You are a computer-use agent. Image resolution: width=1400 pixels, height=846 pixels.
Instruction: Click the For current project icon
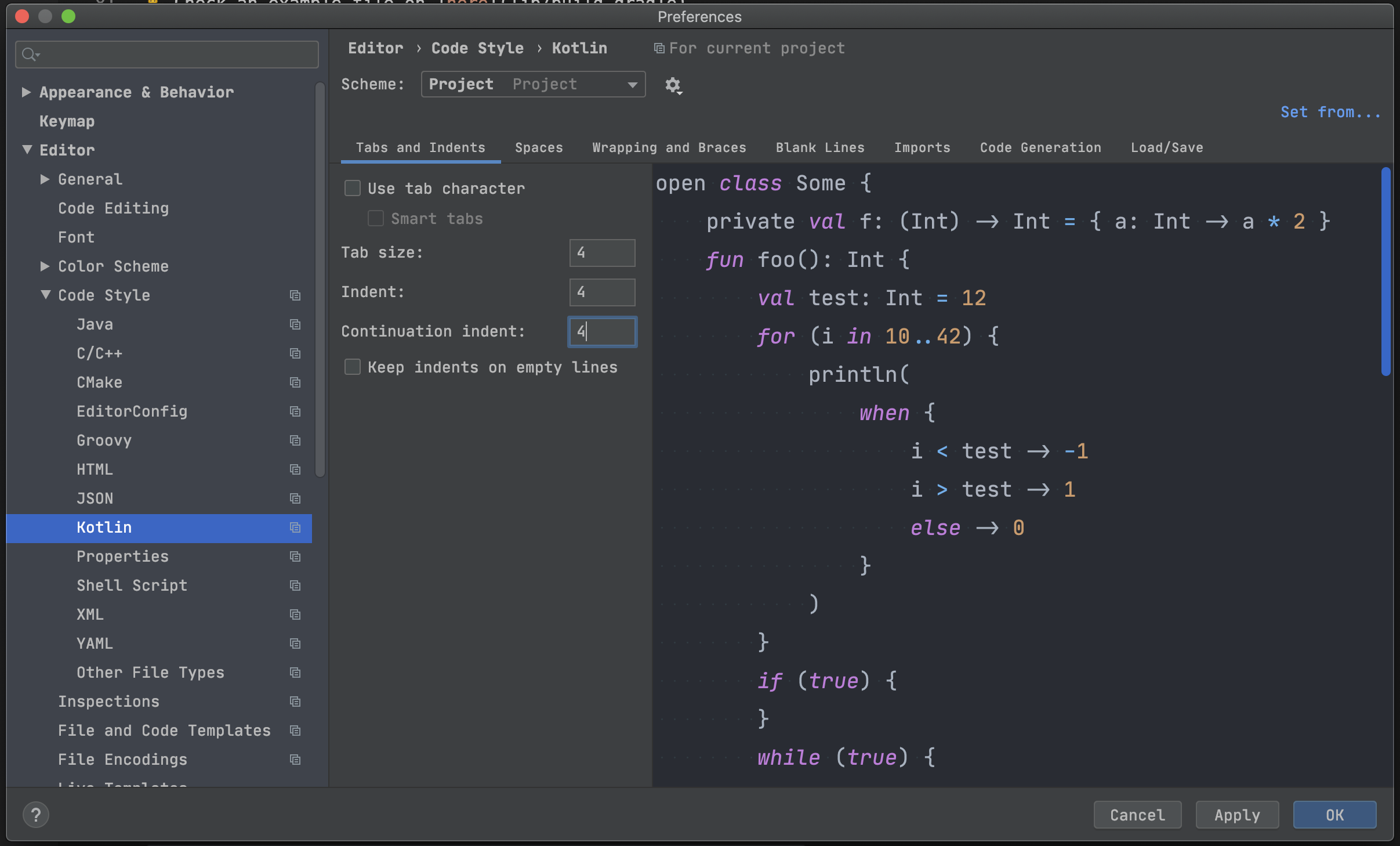point(659,48)
